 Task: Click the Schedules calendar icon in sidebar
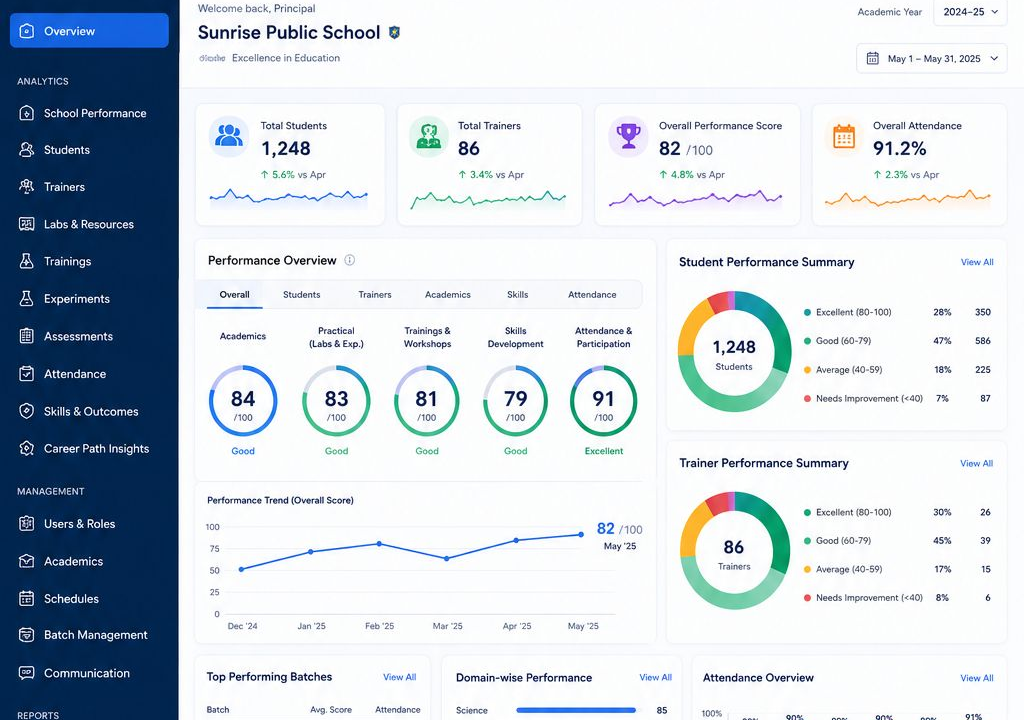click(27, 598)
